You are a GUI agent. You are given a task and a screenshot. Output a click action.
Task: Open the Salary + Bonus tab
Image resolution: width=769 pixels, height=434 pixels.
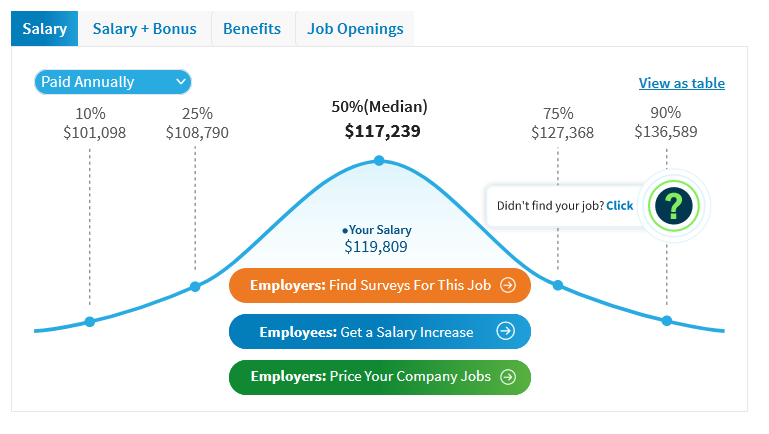pos(144,29)
